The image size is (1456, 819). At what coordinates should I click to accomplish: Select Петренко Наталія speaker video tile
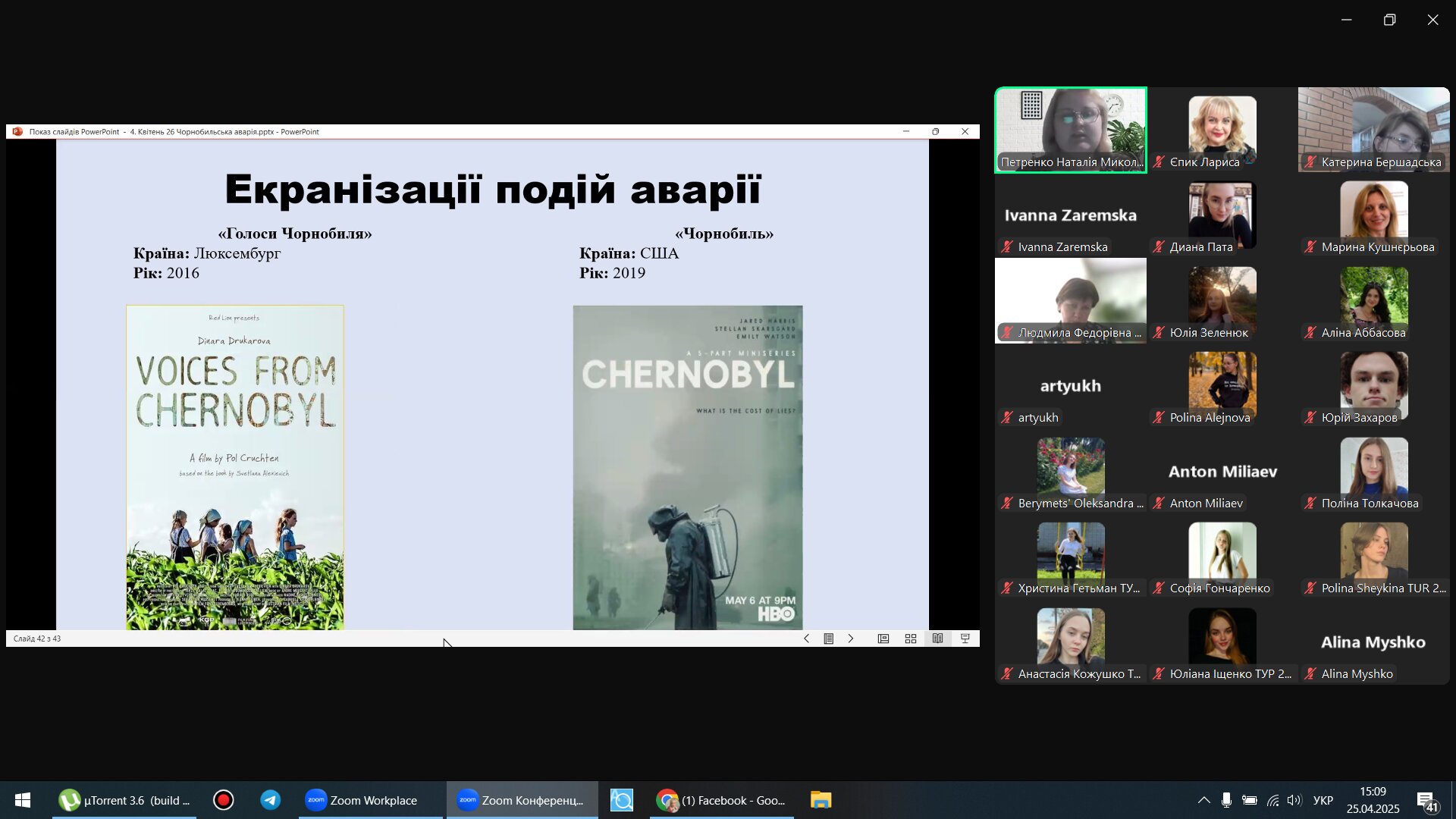1071,130
